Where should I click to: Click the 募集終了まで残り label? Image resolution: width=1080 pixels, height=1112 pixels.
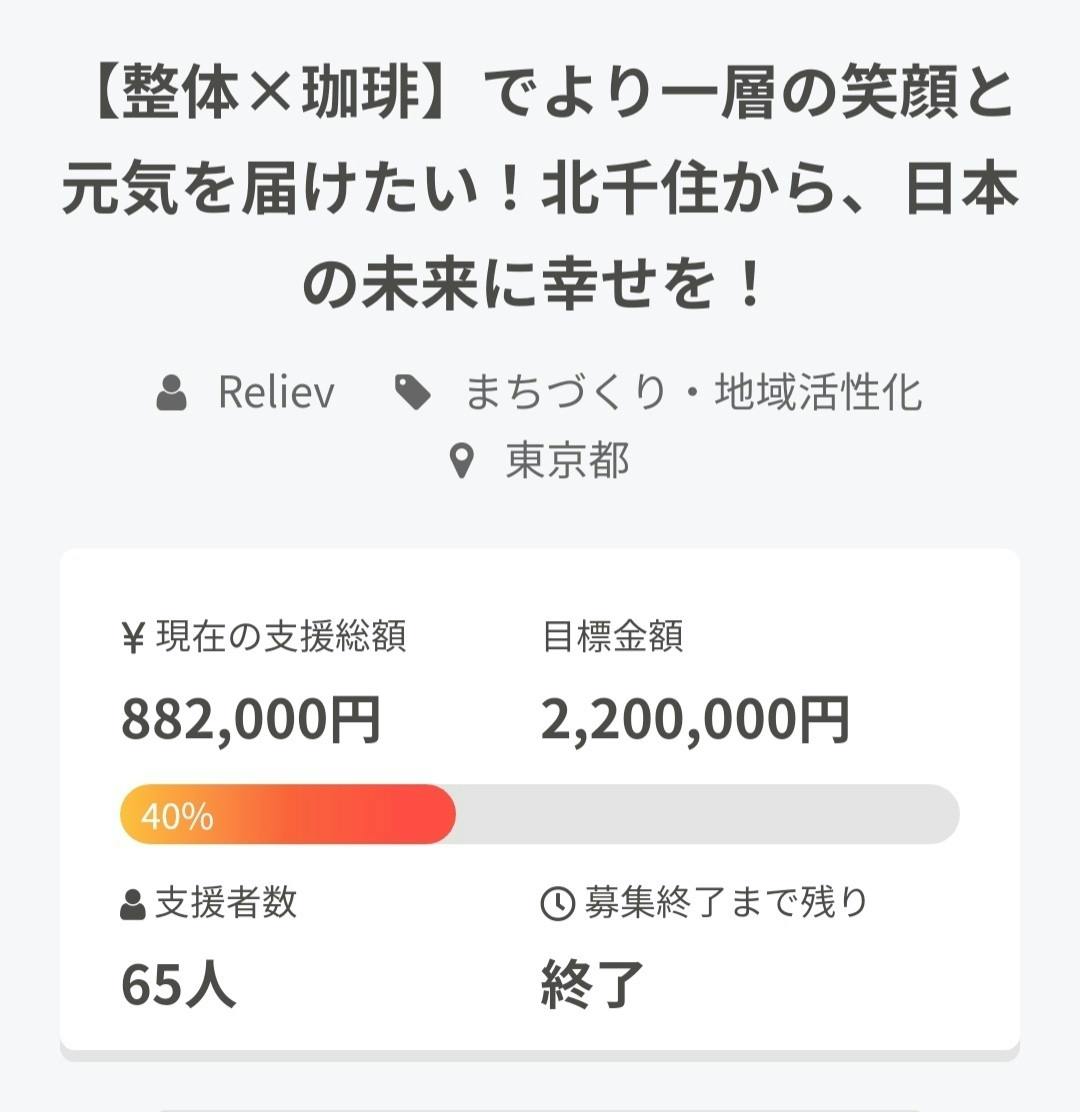(x=727, y=903)
